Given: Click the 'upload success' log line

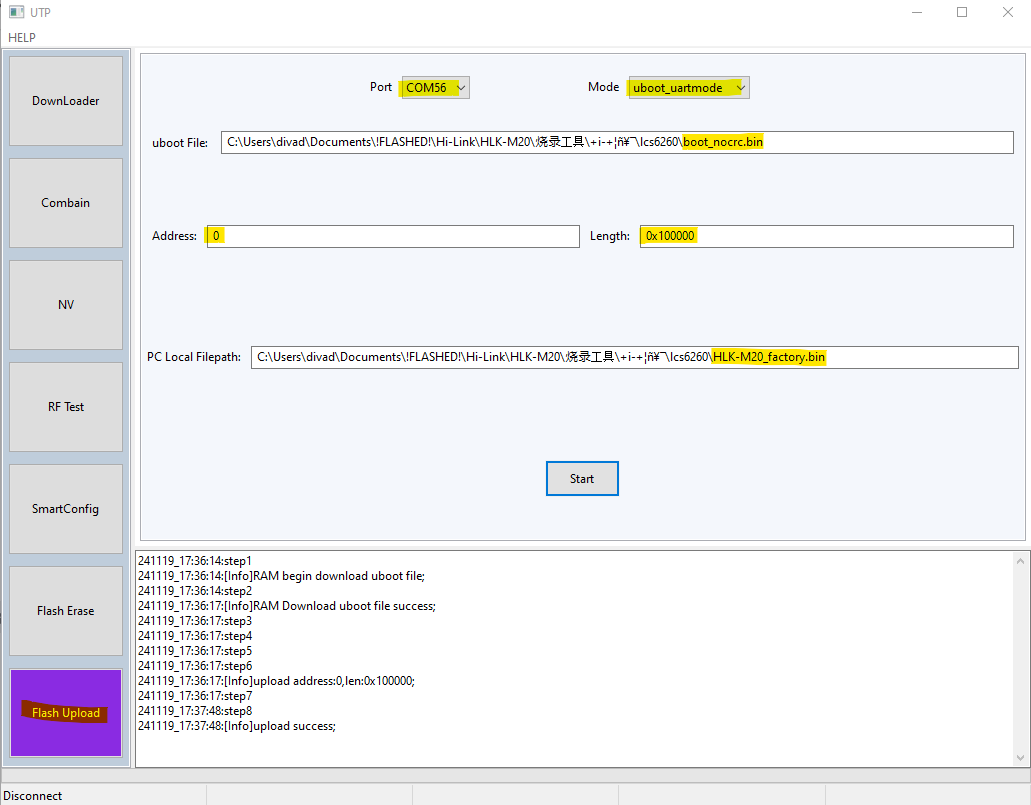Looking at the screenshot, I should point(237,726).
